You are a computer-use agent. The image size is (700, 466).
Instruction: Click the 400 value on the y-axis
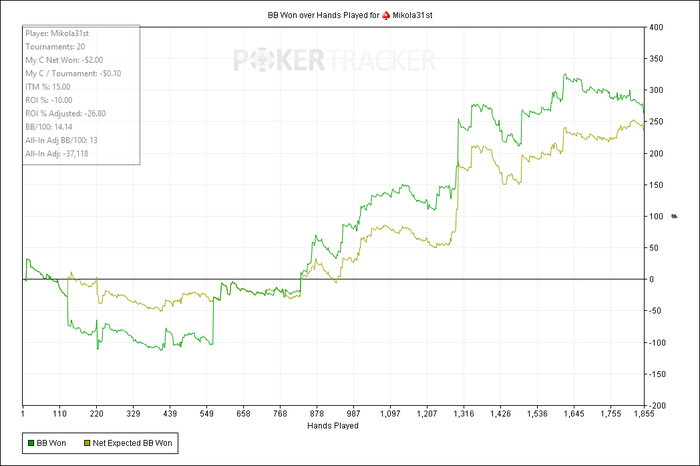pos(656,27)
